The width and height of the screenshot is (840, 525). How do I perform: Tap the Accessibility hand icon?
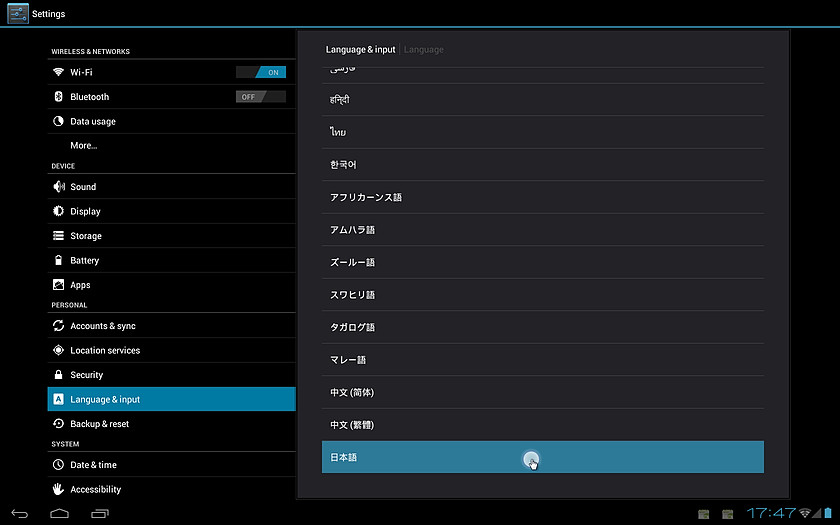tap(58, 489)
